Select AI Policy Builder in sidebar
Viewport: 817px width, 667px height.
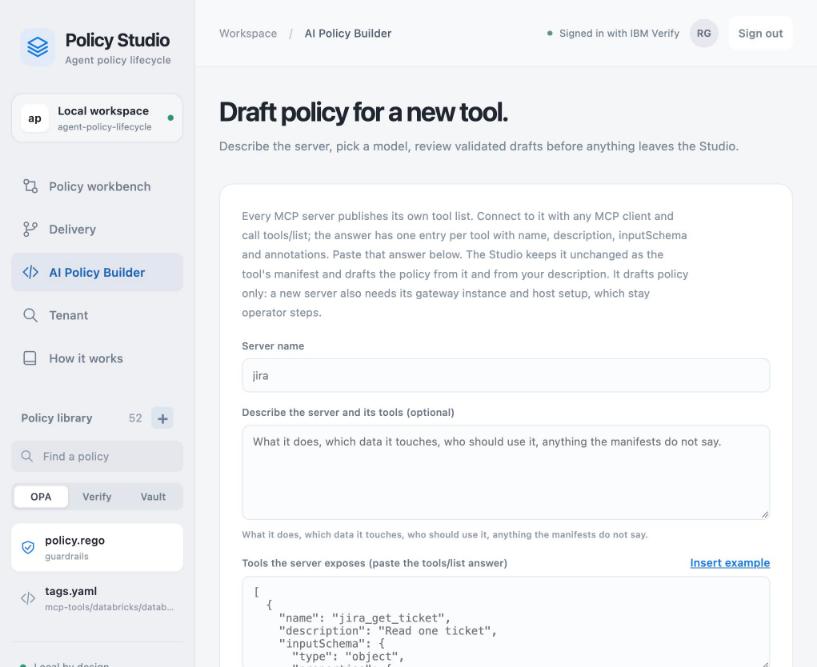click(97, 272)
